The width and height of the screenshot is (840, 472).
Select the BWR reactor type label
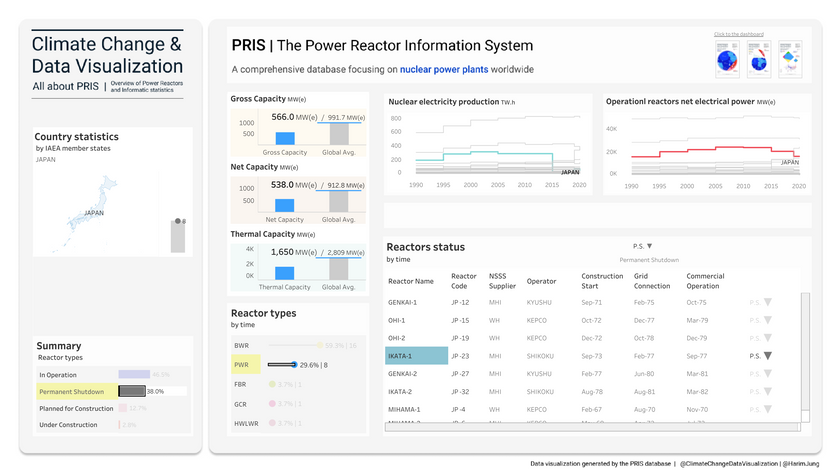242,346
